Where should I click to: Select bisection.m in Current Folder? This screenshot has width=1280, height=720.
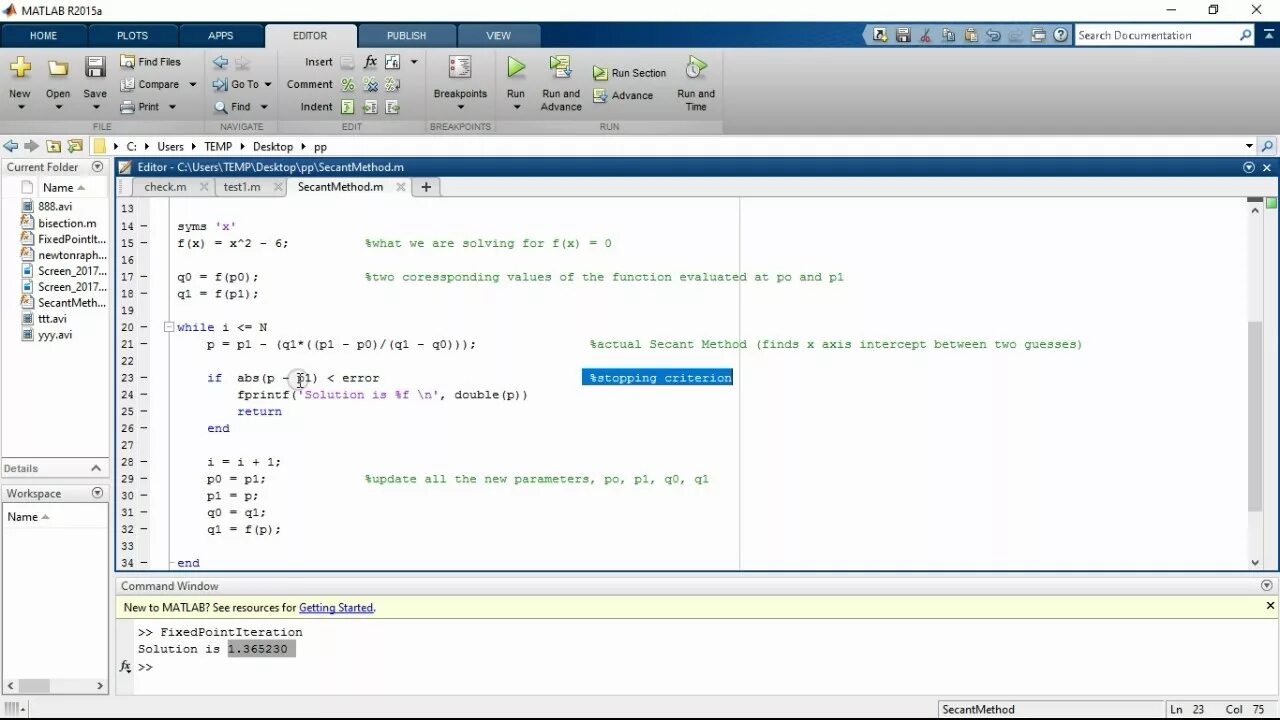coord(67,223)
